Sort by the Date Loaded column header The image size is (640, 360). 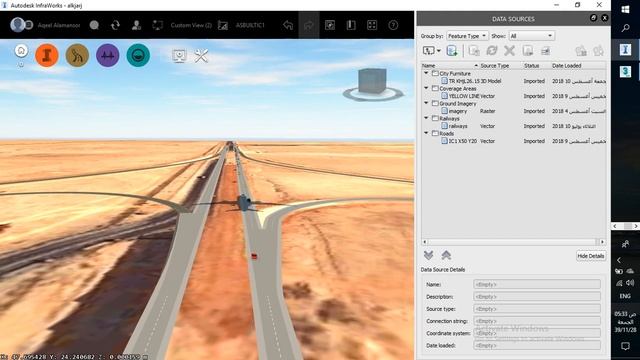point(578,66)
